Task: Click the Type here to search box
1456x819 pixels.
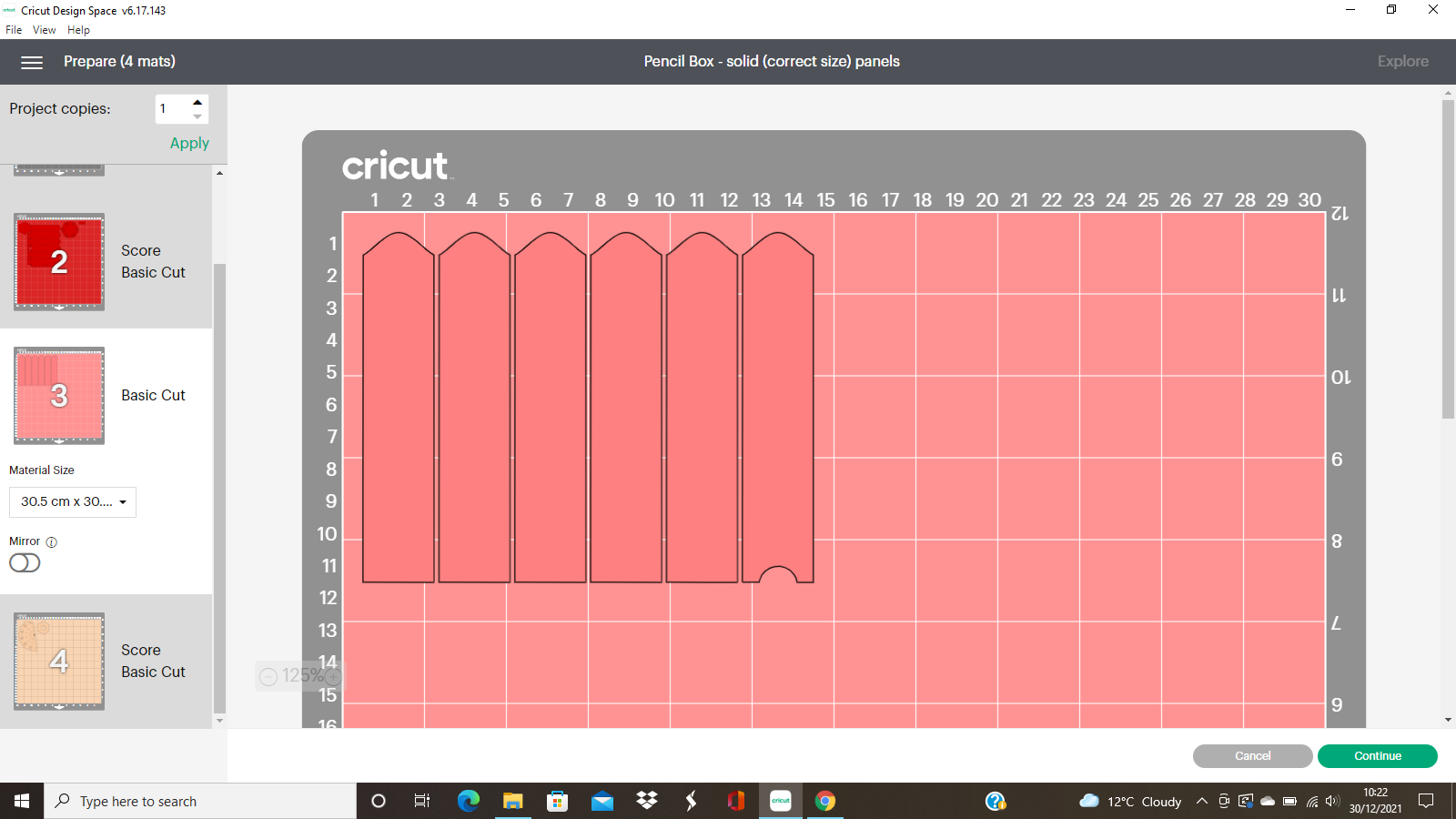Action: point(200,801)
